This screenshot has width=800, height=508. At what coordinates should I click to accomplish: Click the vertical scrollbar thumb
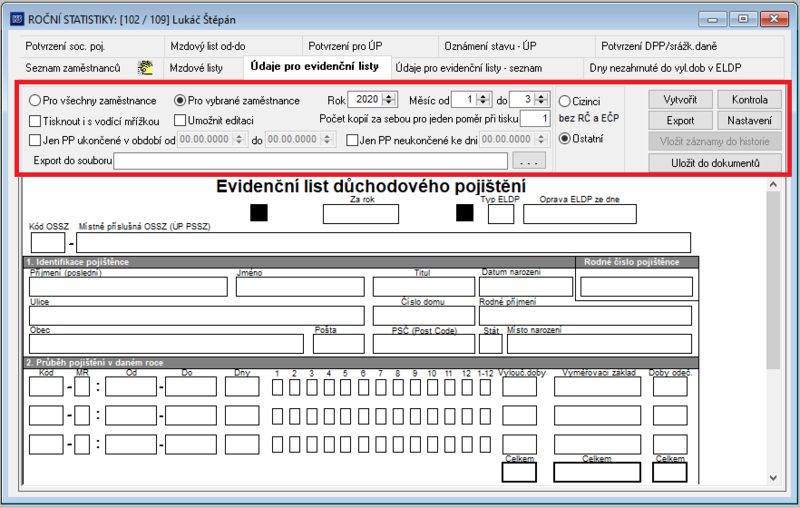pyautogui.click(x=773, y=280)
